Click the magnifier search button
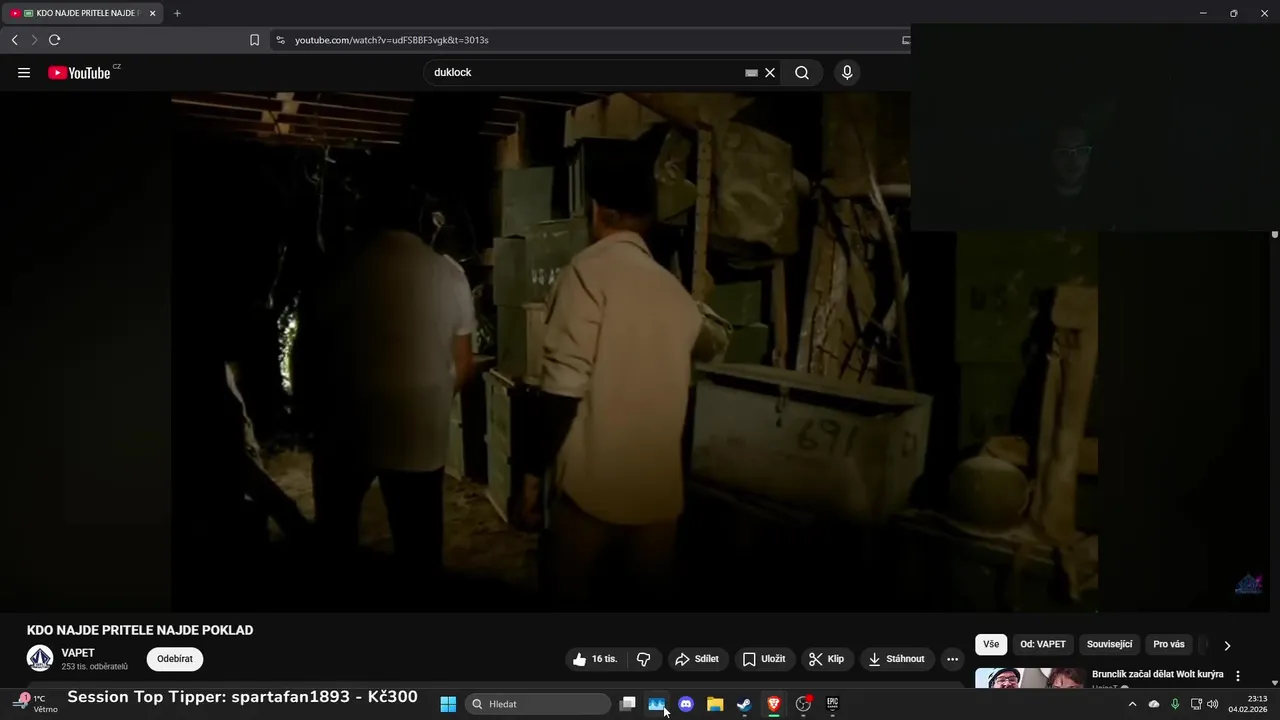Screen dimensions: 1280x720 click(x=802, y=72)
